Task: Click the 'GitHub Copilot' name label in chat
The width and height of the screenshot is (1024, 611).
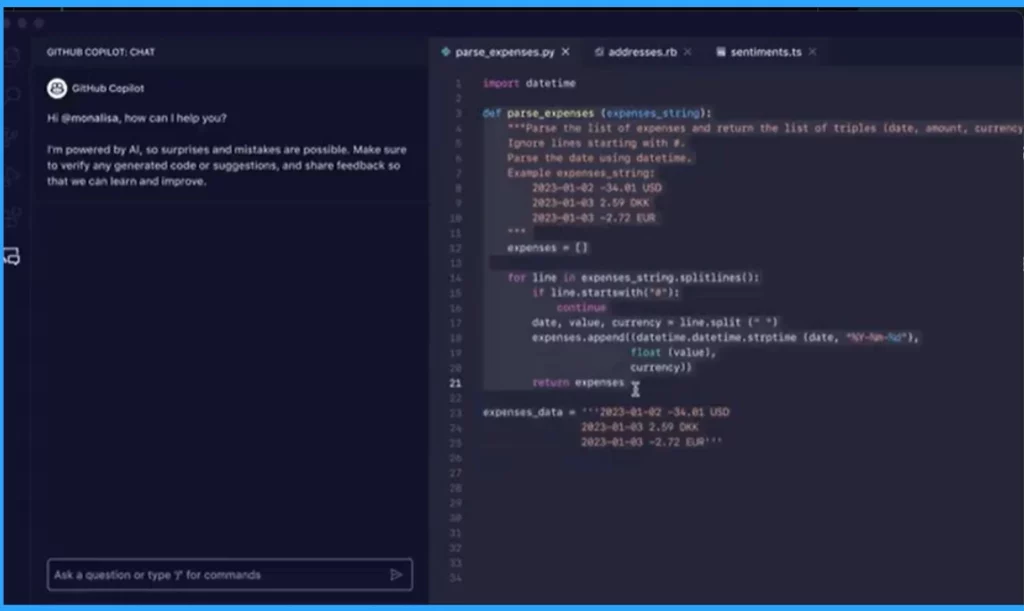Action: pos(108,88)
